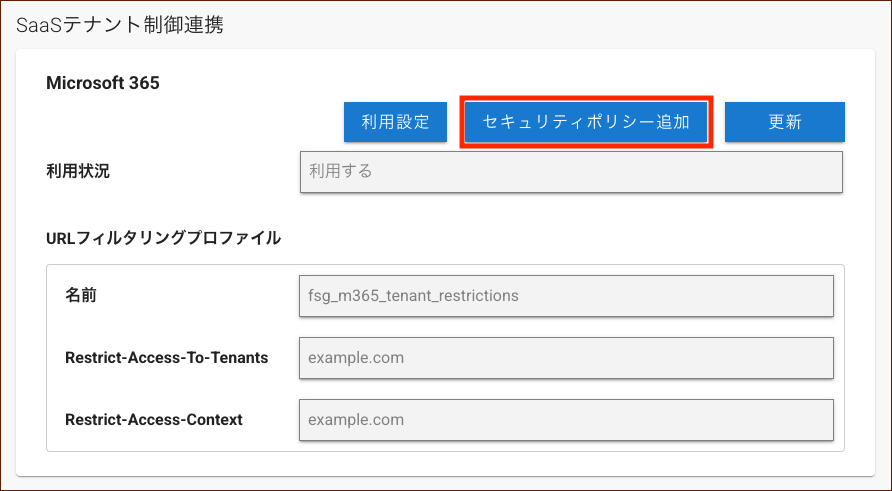The height and width of the screenshot is (491, 892).
Task: Click the 利用状況 label
Action: click(78, 171)
